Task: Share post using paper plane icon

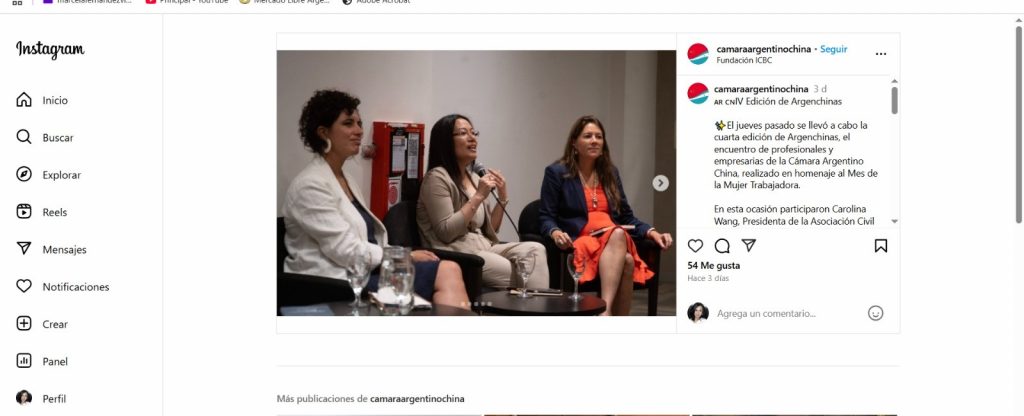Action: coord(748,246)
